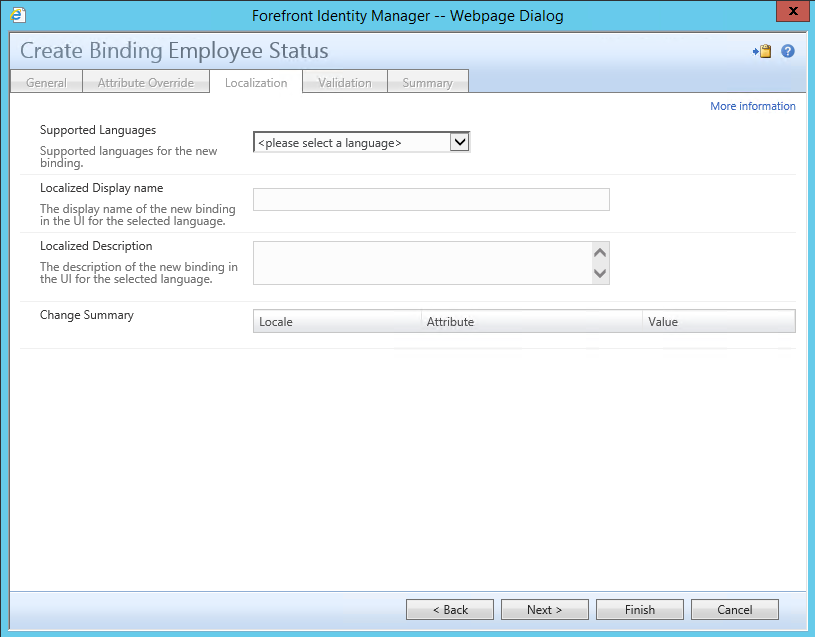
Task: Go to the Validation tab
Action: pyautogui.click(x=345, y=83)
